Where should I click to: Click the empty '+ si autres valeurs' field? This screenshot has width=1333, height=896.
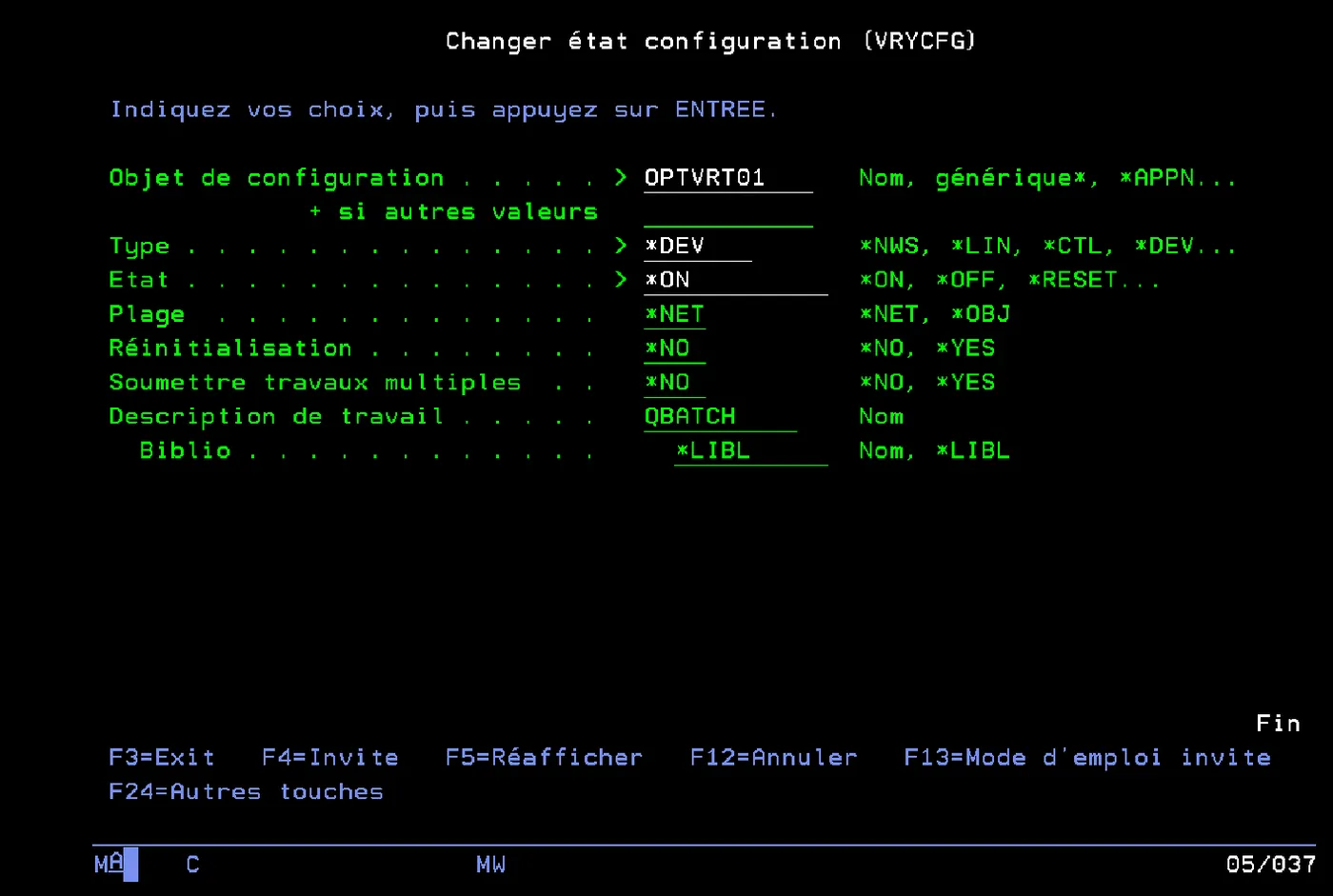pos(727,212)
